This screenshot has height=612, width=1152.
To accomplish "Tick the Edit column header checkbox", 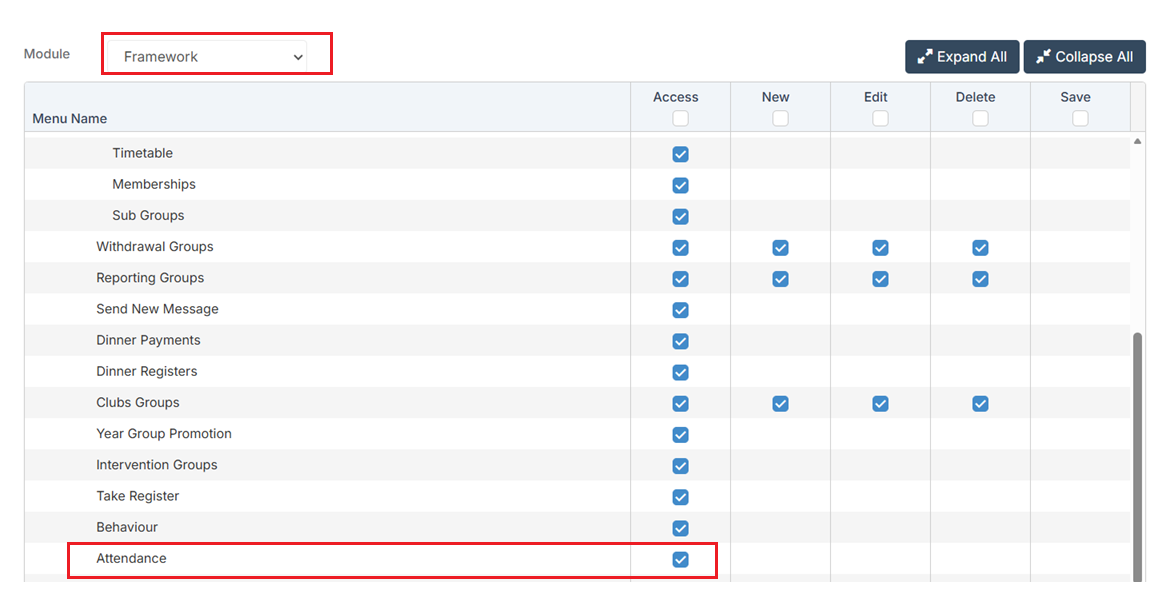I will [880, 118].
